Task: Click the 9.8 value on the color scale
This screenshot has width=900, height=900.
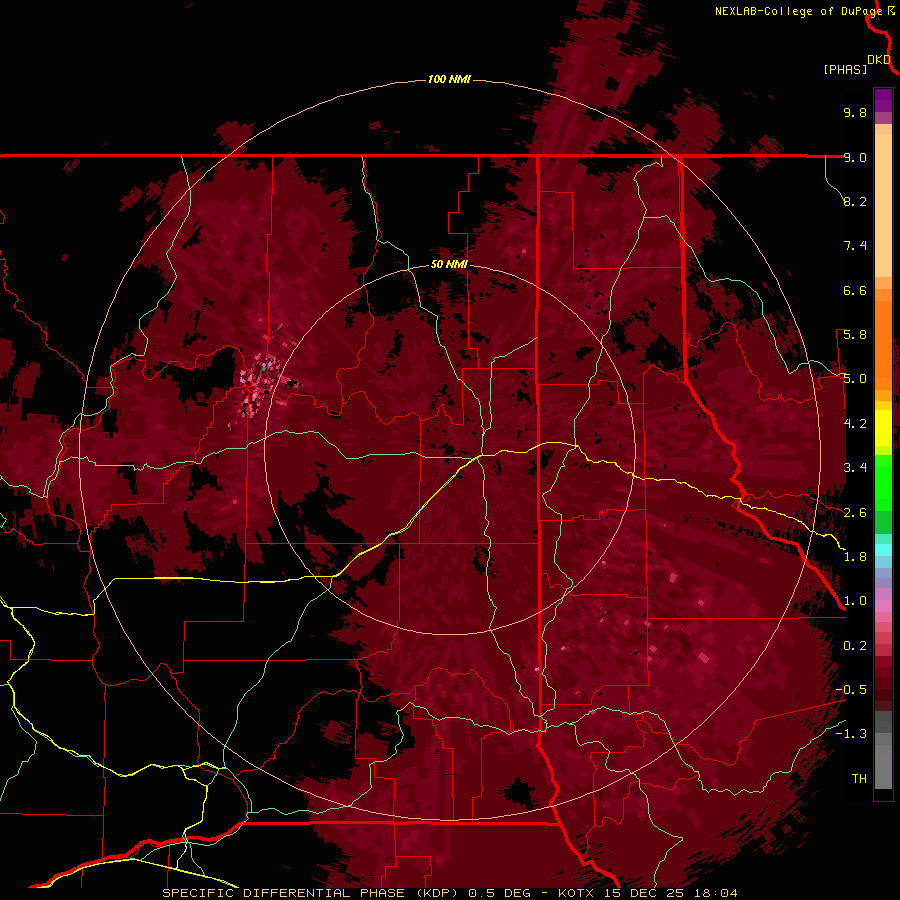Action: 855,112
